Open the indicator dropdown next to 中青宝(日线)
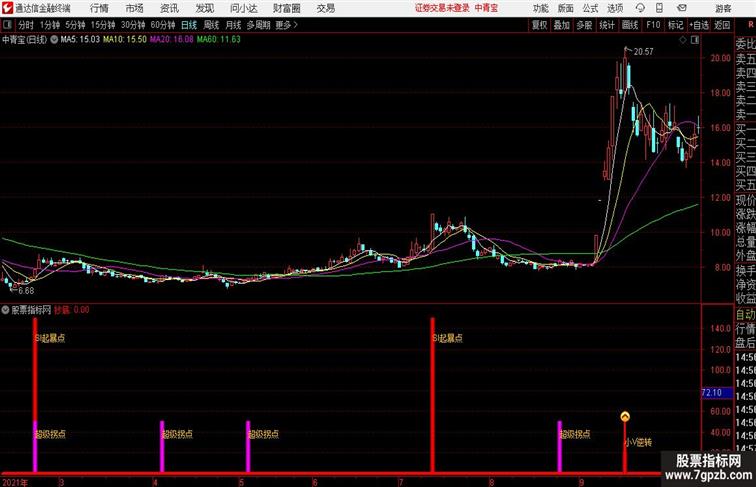The width and height of the screenshot is (756, 487). [54, 40]
